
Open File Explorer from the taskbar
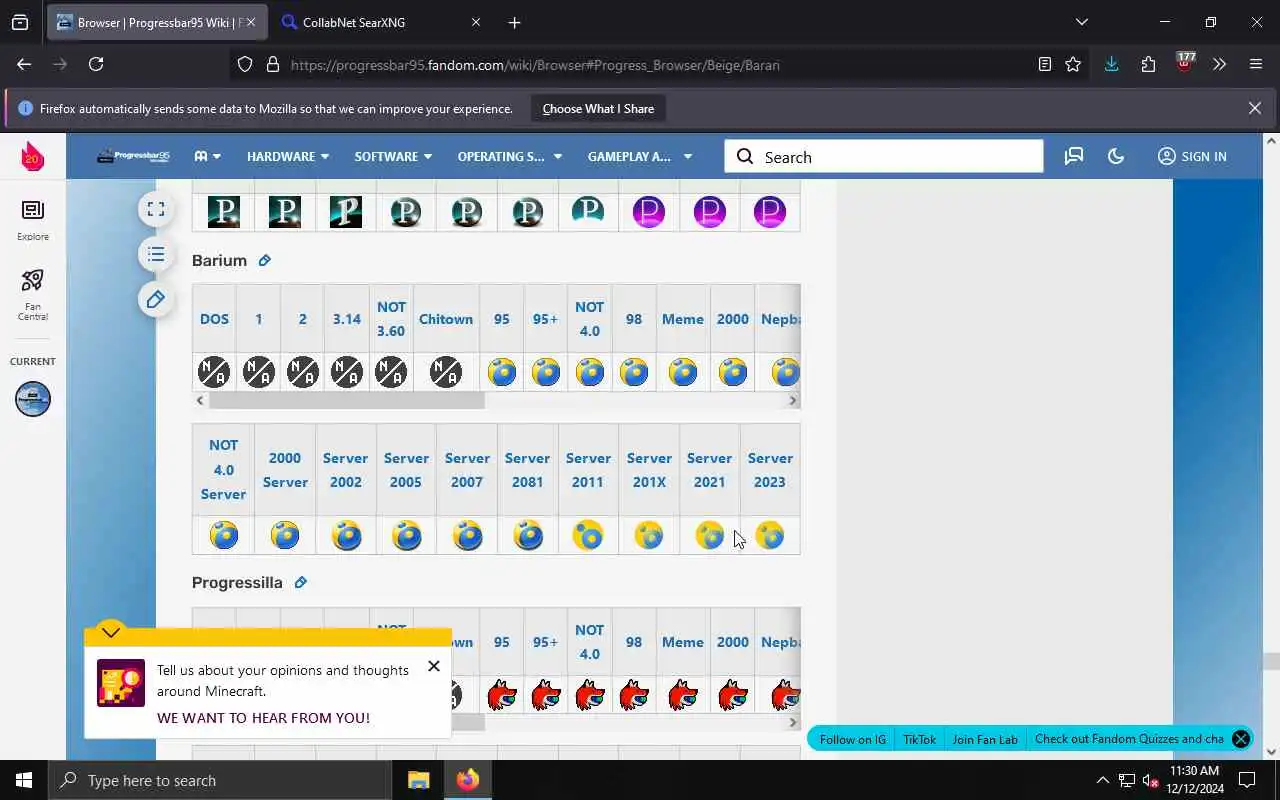pos(418,780)
